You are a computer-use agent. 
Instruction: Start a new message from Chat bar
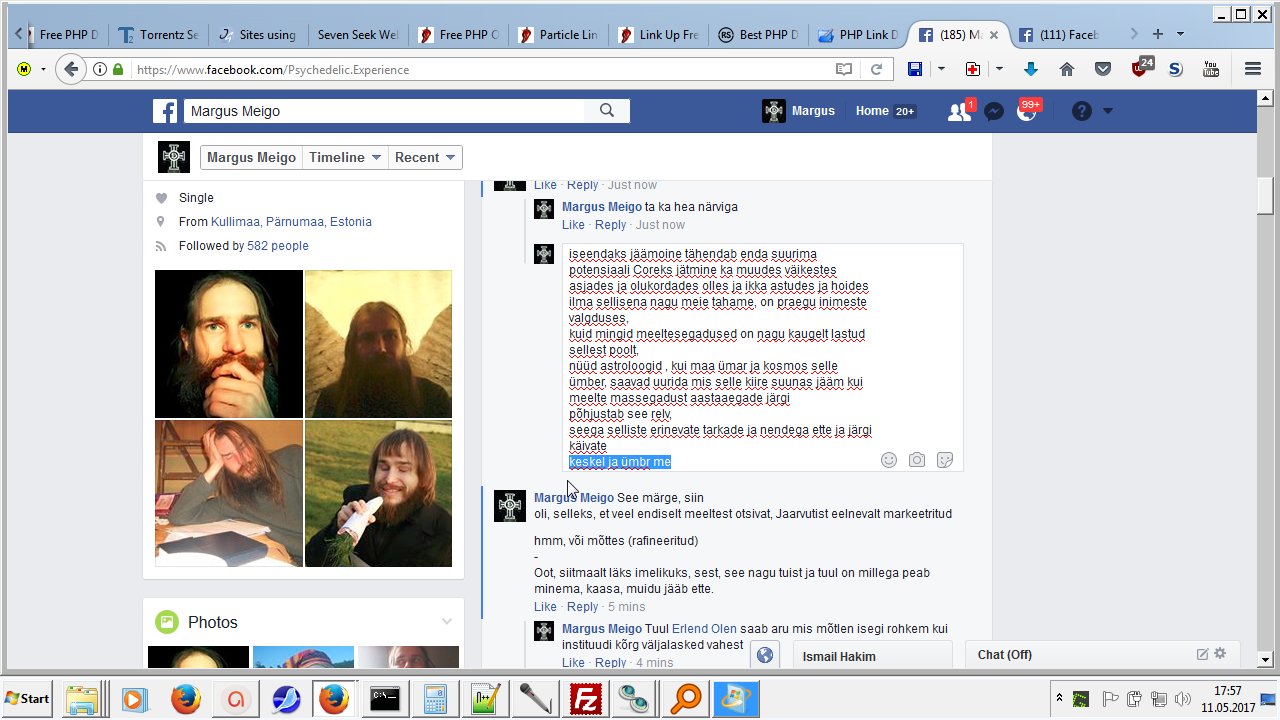pos(1203,654)
